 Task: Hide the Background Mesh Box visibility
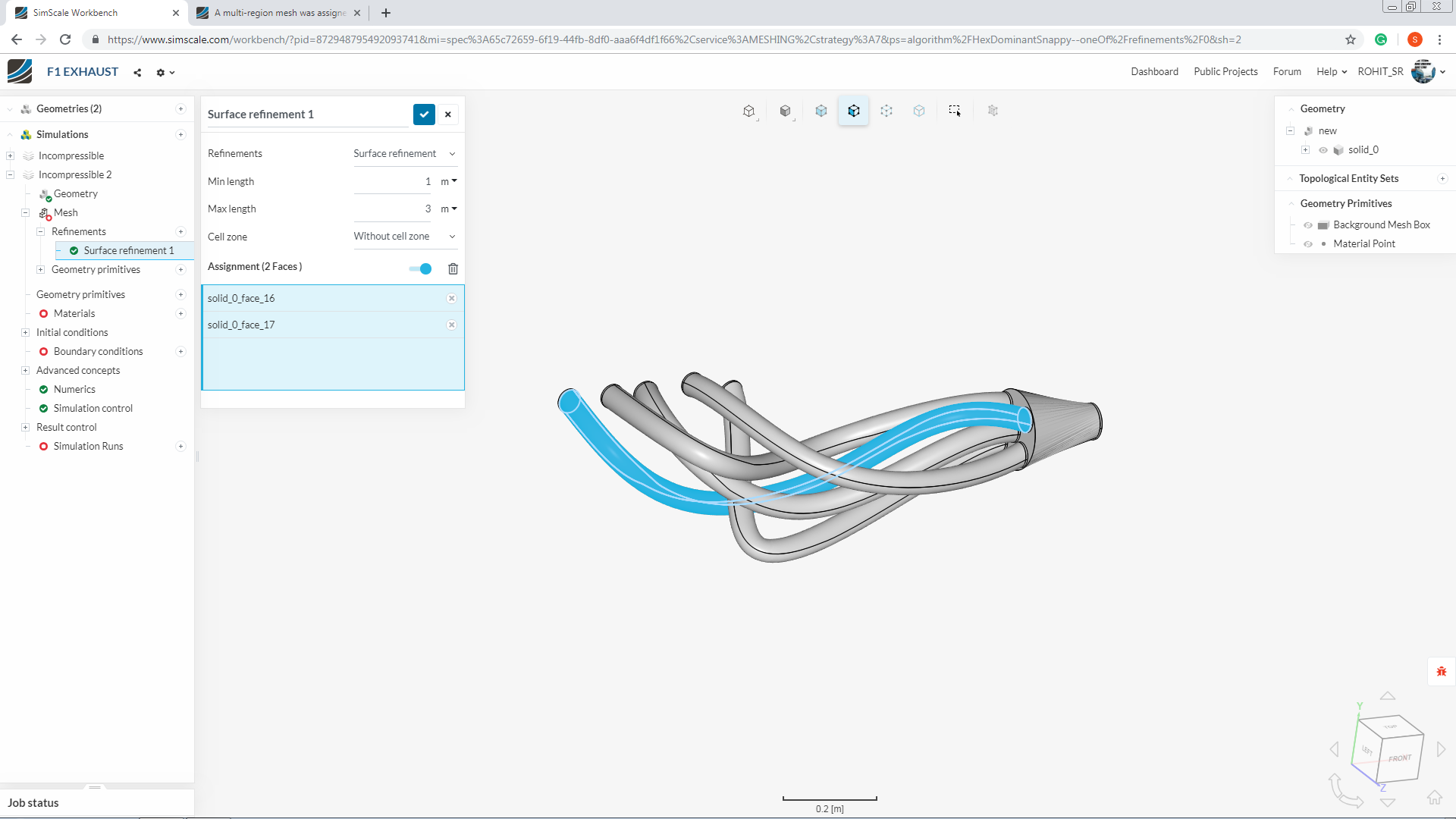(x=1308, y=225)
